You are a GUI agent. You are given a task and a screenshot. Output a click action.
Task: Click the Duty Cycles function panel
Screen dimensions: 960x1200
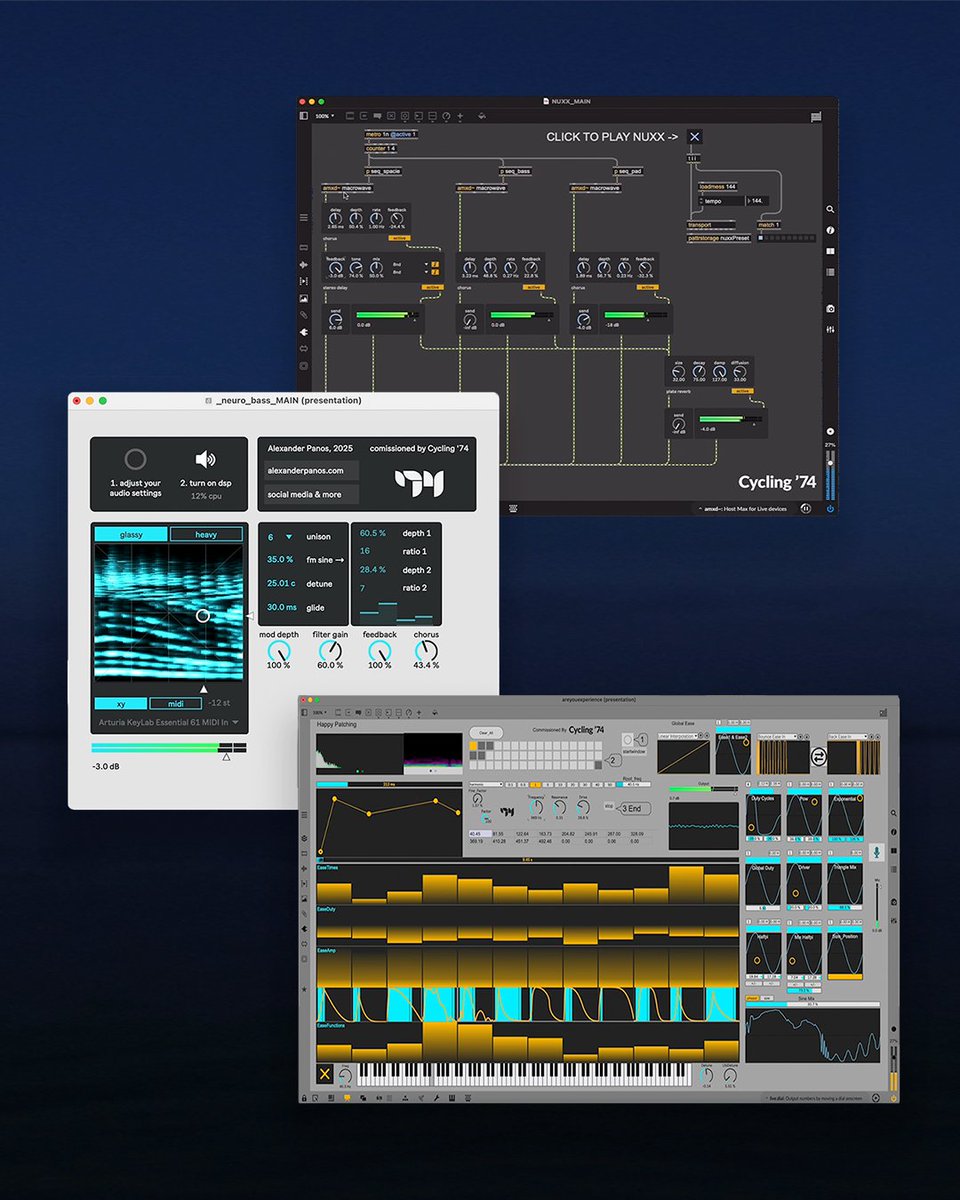click(x=765, y=815)
